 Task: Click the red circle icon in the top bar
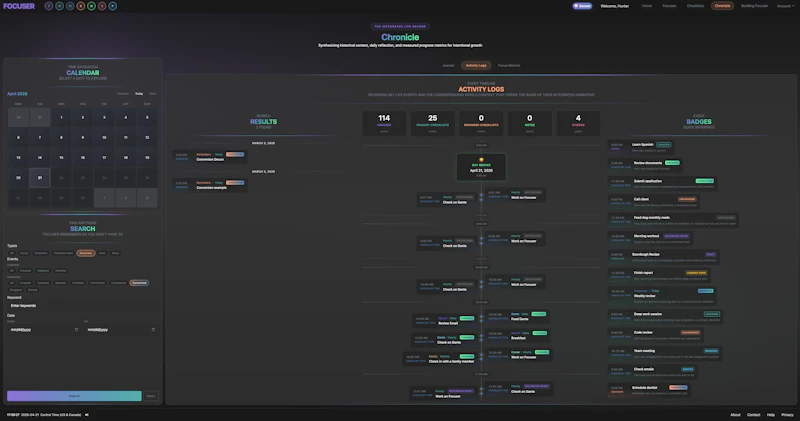102,6
